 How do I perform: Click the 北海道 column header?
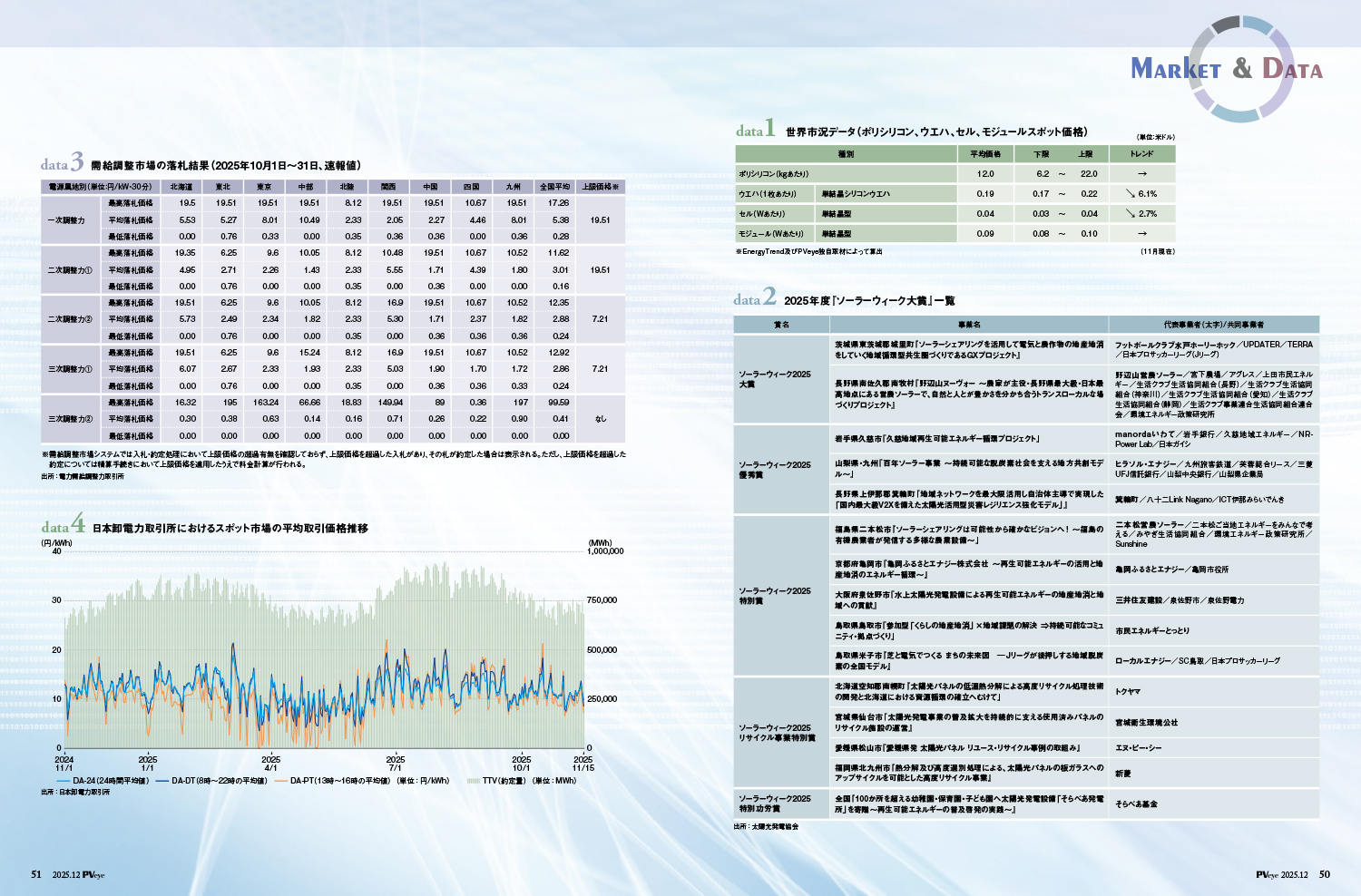[x=181, y=187]
